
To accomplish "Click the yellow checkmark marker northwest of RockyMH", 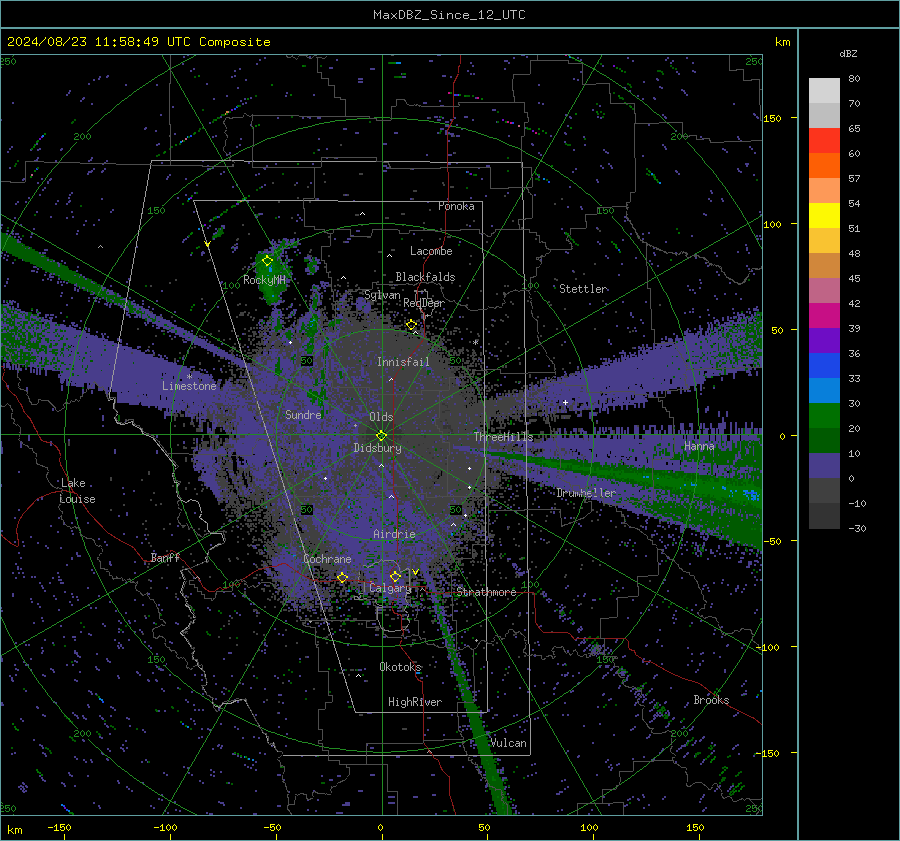I will [207, 245].
